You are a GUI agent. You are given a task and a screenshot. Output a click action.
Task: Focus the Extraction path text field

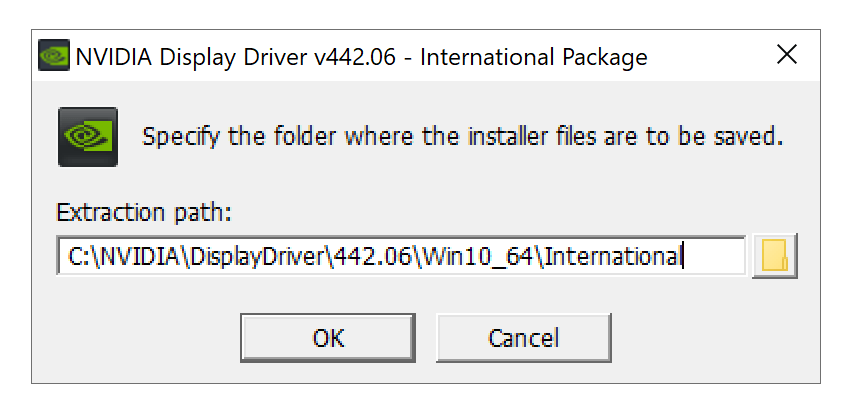pyautogui.click(x=400, y=256)
